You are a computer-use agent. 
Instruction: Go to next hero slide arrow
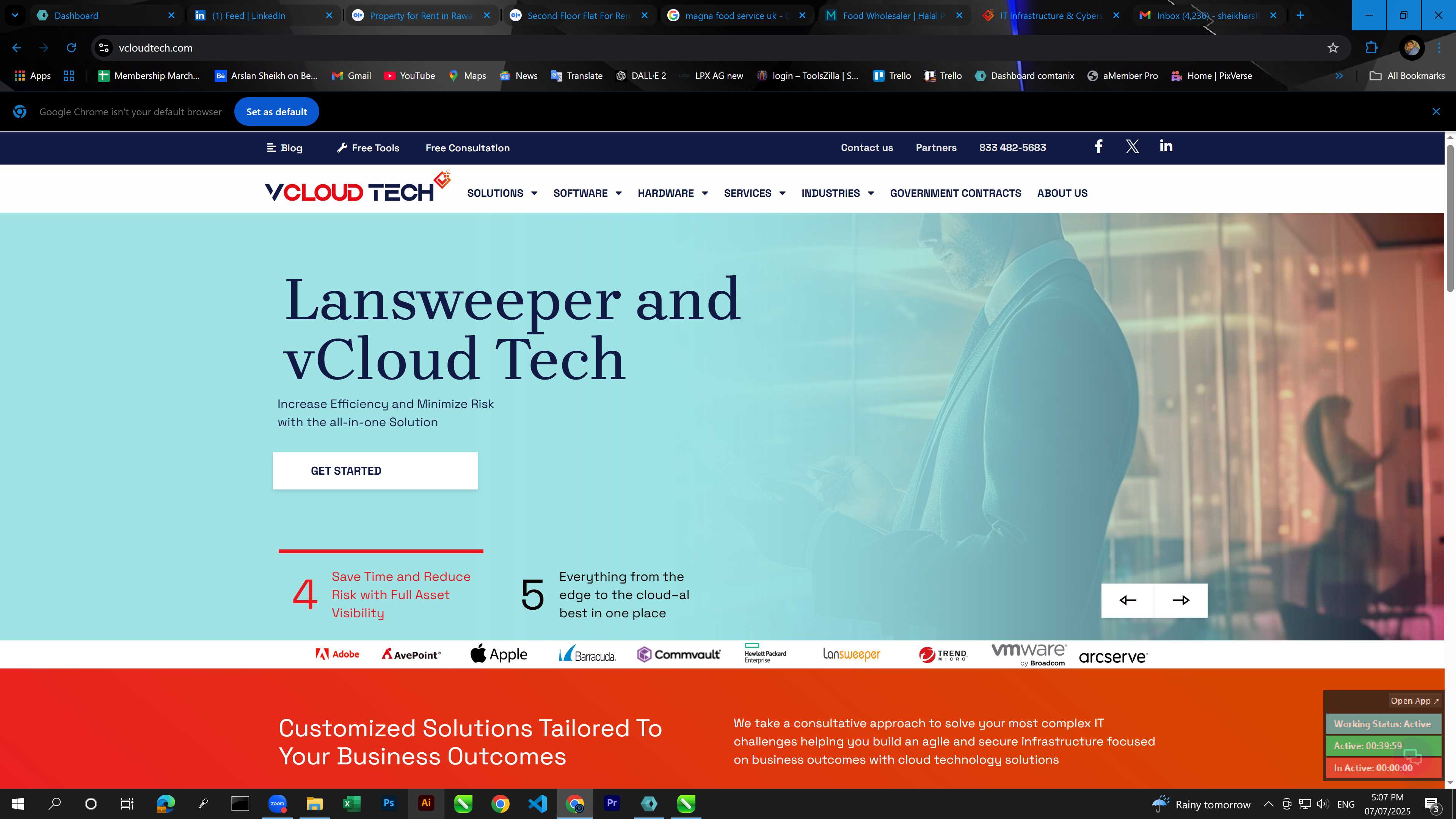click(x=1181, y=600)
